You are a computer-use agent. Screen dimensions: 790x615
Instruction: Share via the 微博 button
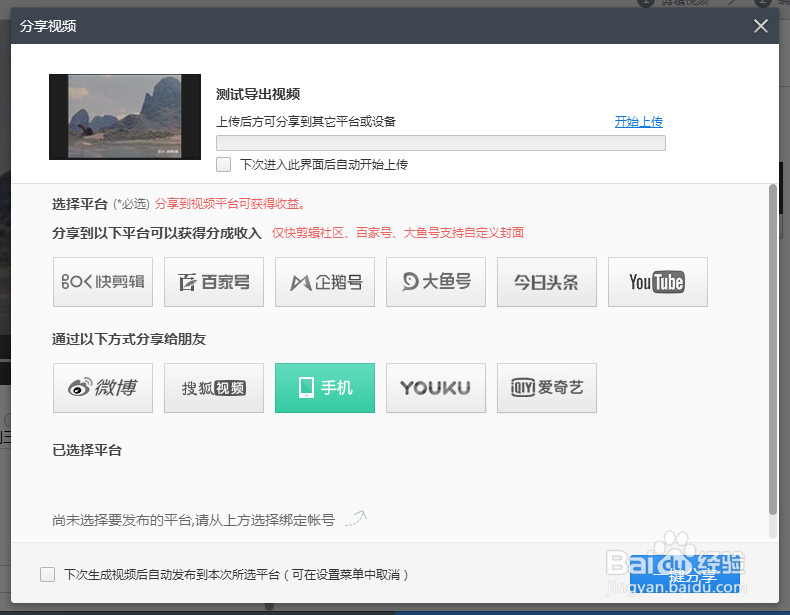point(103,388)
